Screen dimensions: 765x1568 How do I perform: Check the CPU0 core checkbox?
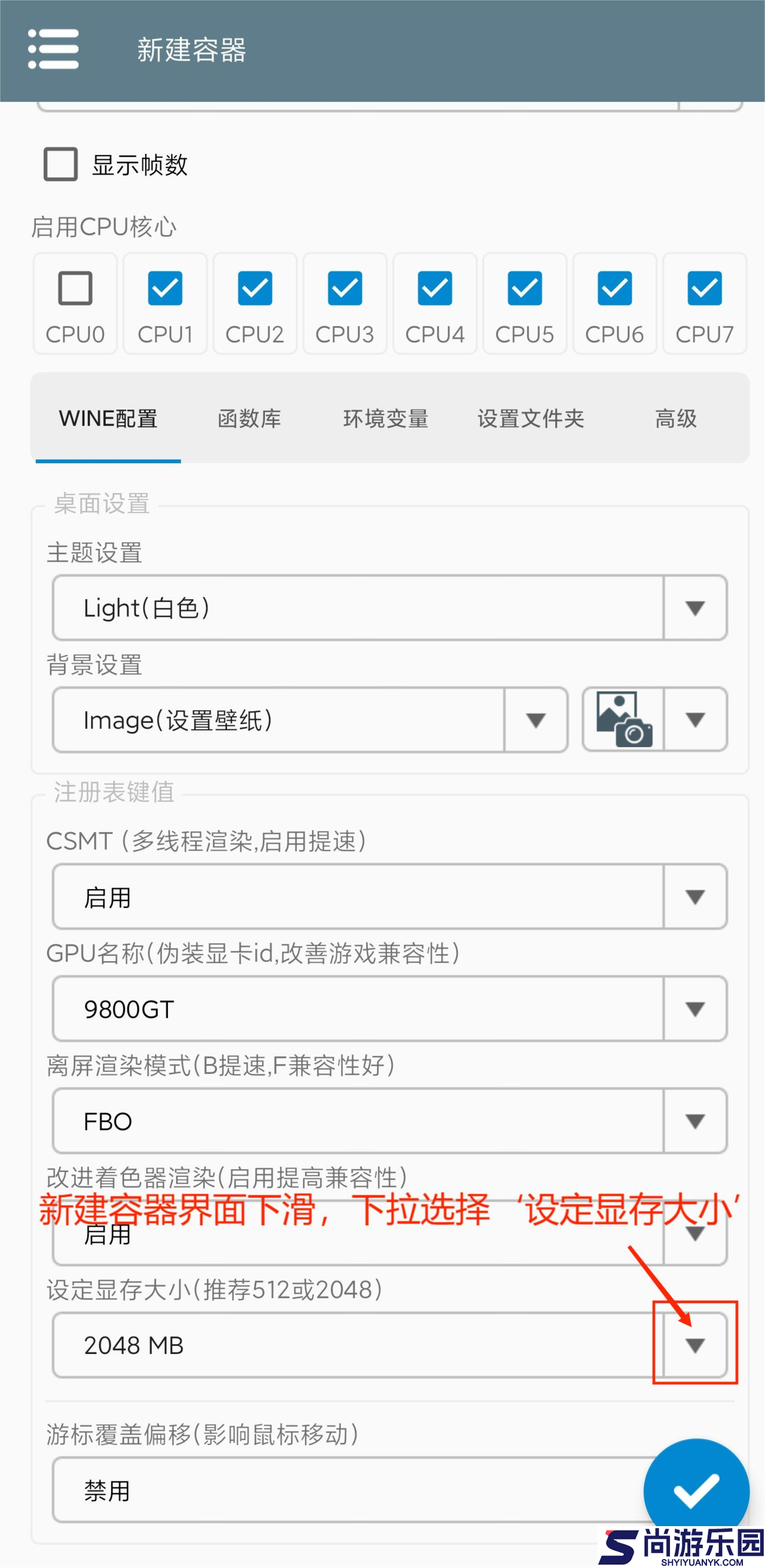(x=75, y=289)
